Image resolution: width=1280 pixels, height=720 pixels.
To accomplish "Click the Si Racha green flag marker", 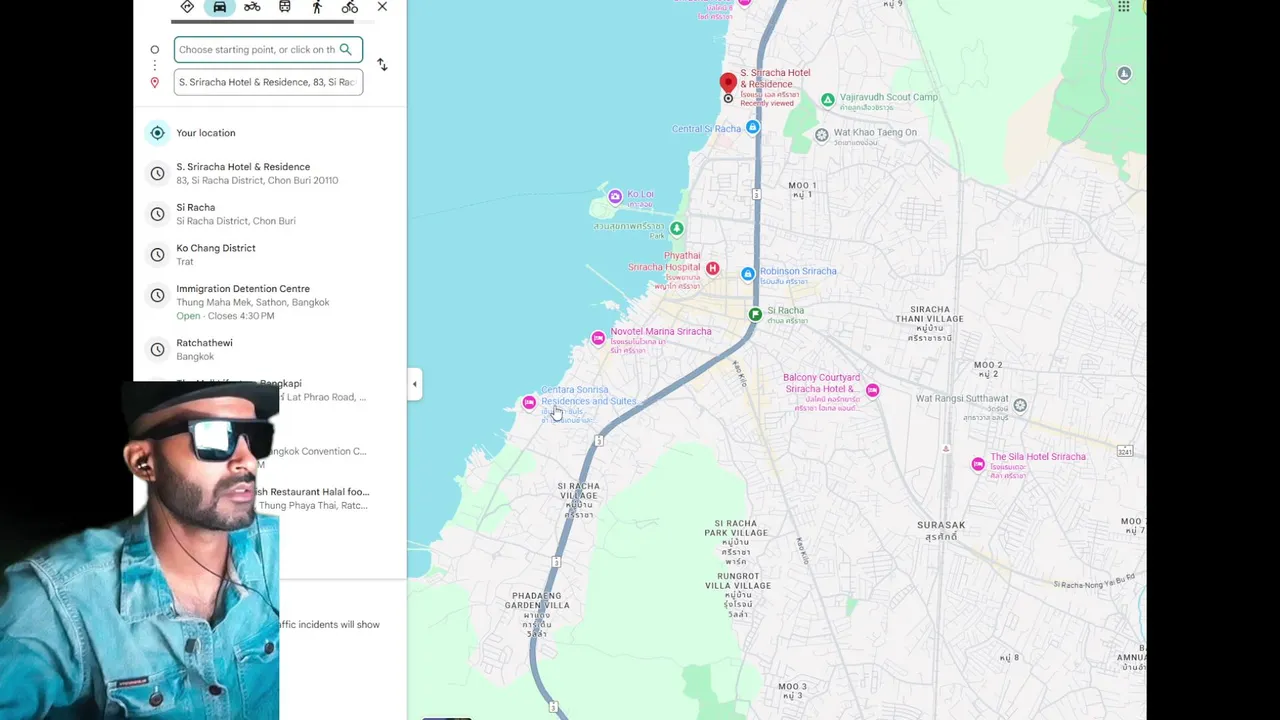I will [755, 315].
